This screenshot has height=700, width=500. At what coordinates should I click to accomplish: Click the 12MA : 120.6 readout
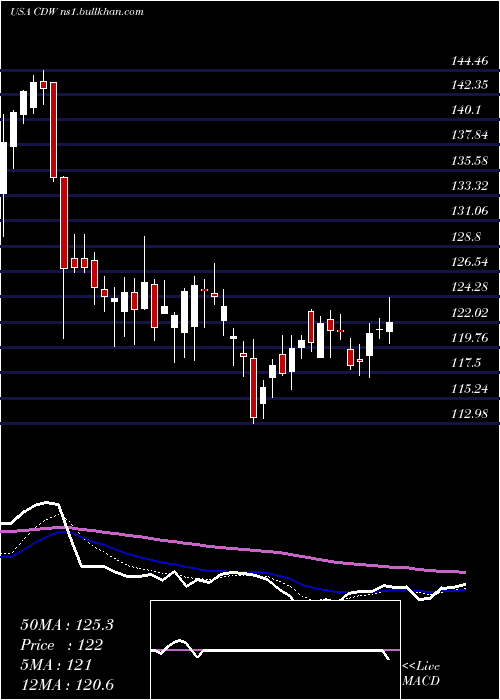pos(67,684)
